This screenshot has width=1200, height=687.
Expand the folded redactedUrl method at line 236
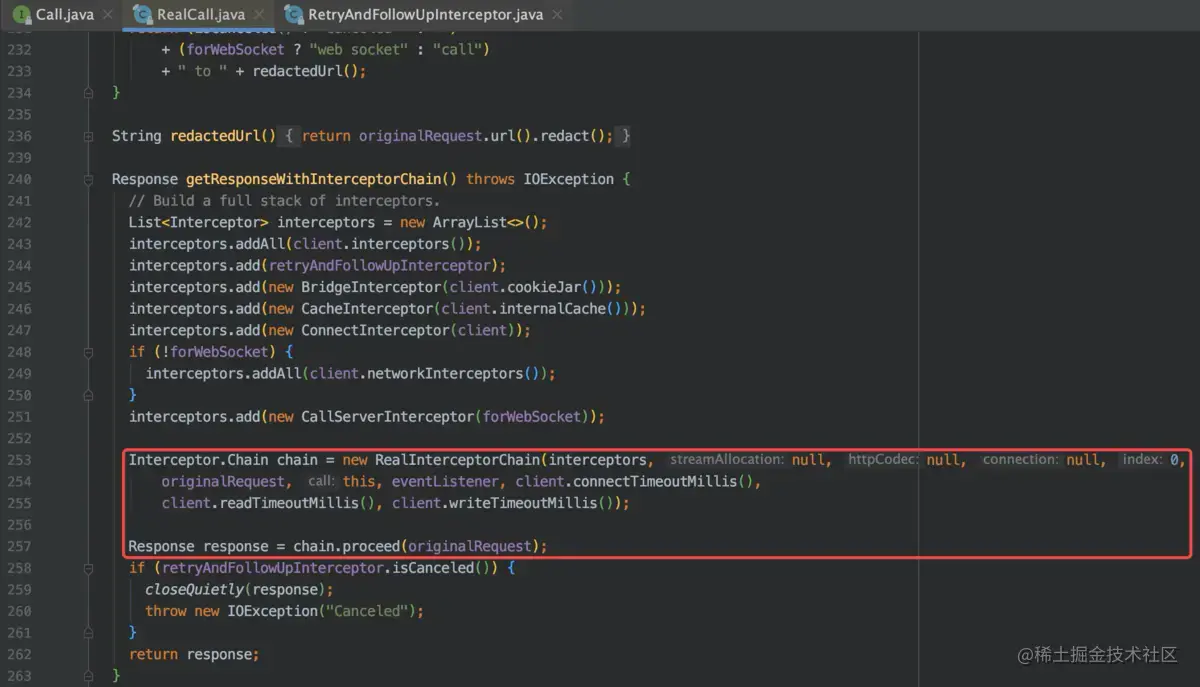(x=89, y=136)
